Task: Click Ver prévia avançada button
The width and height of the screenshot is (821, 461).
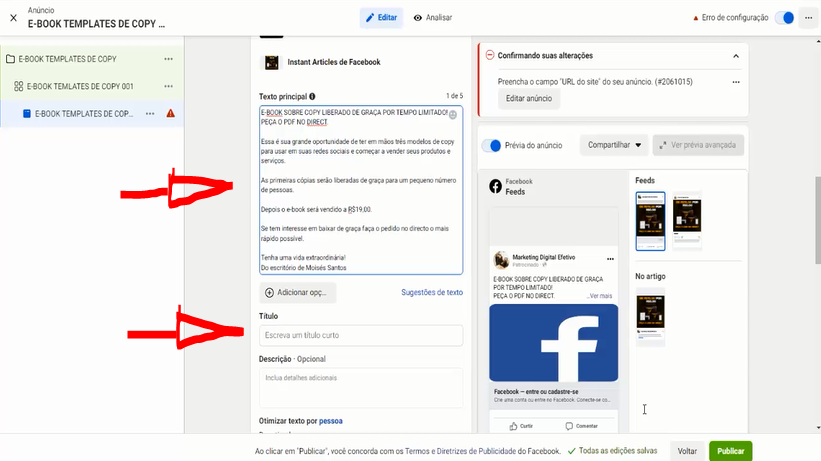Action: pos(698,145)
